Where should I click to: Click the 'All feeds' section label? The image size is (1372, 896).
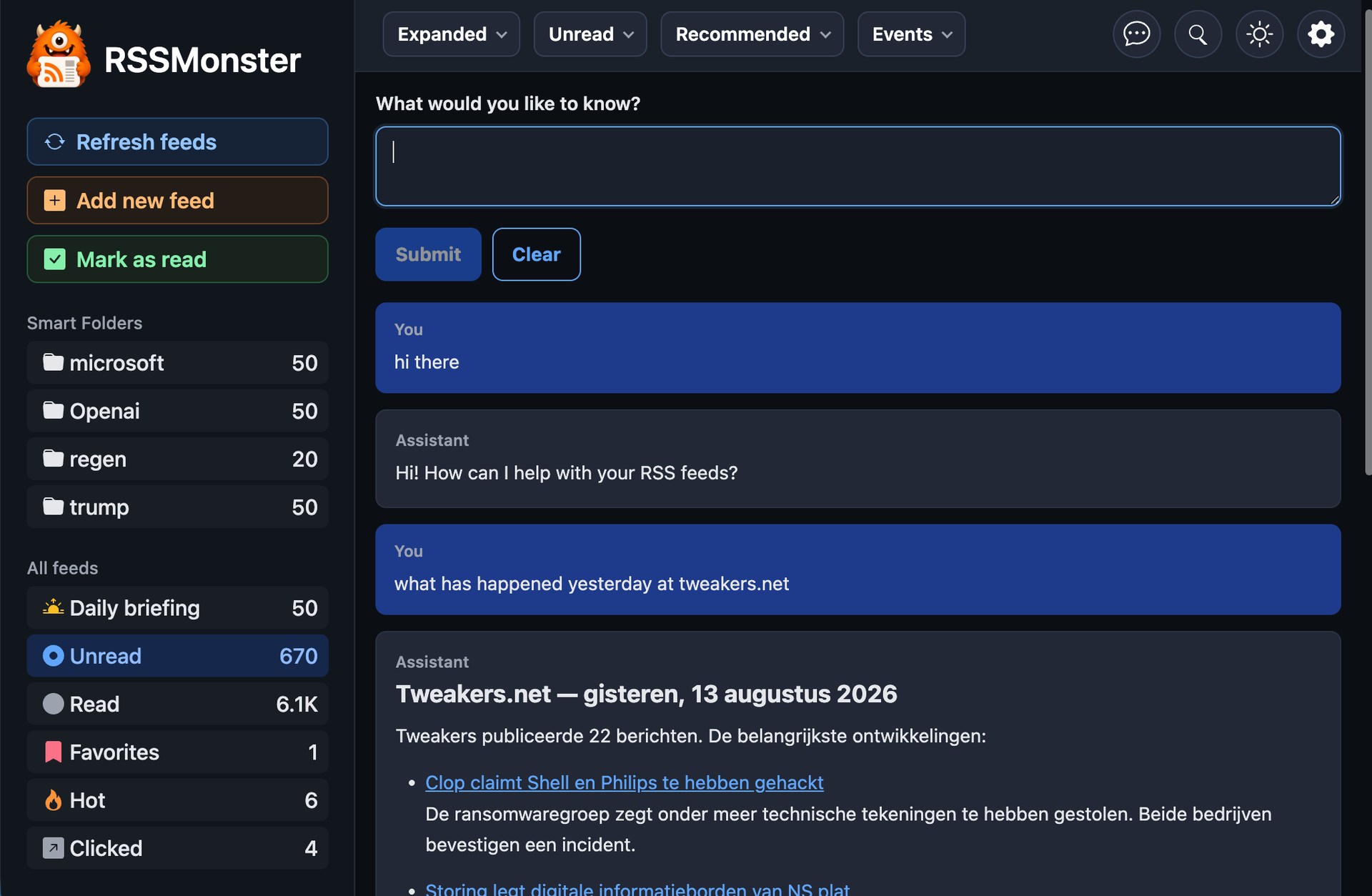[62, 568]
